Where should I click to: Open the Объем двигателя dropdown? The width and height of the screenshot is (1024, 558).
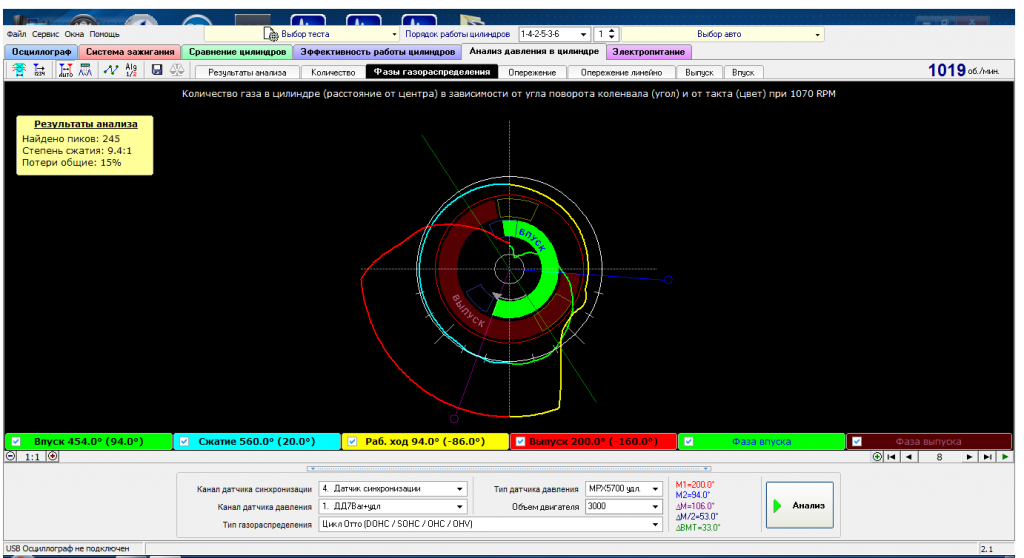(655, 506)
